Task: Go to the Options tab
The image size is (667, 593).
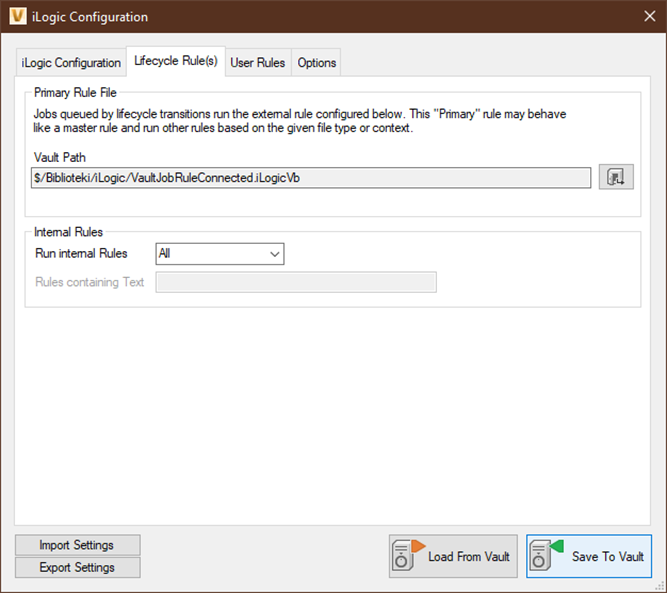Action: [317, 62]
